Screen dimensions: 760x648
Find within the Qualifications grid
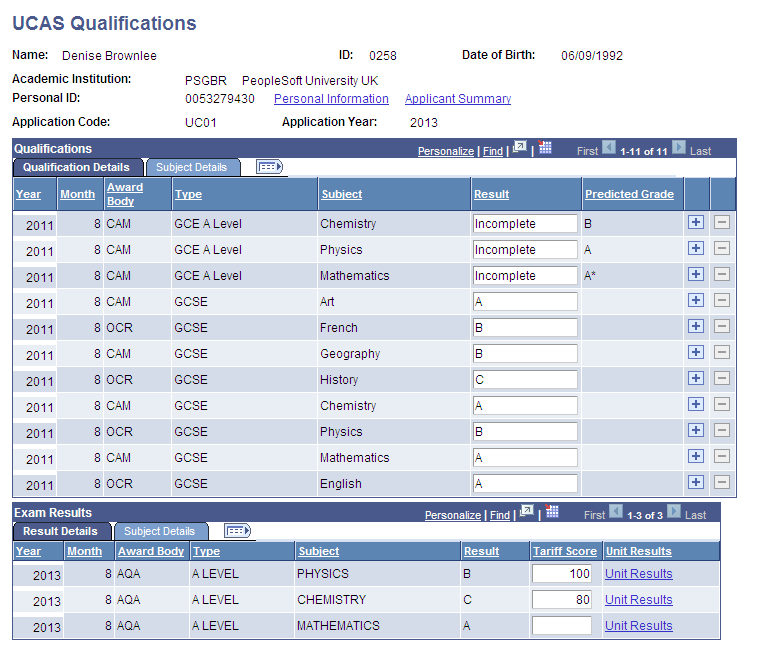click(x=493, y=151)
